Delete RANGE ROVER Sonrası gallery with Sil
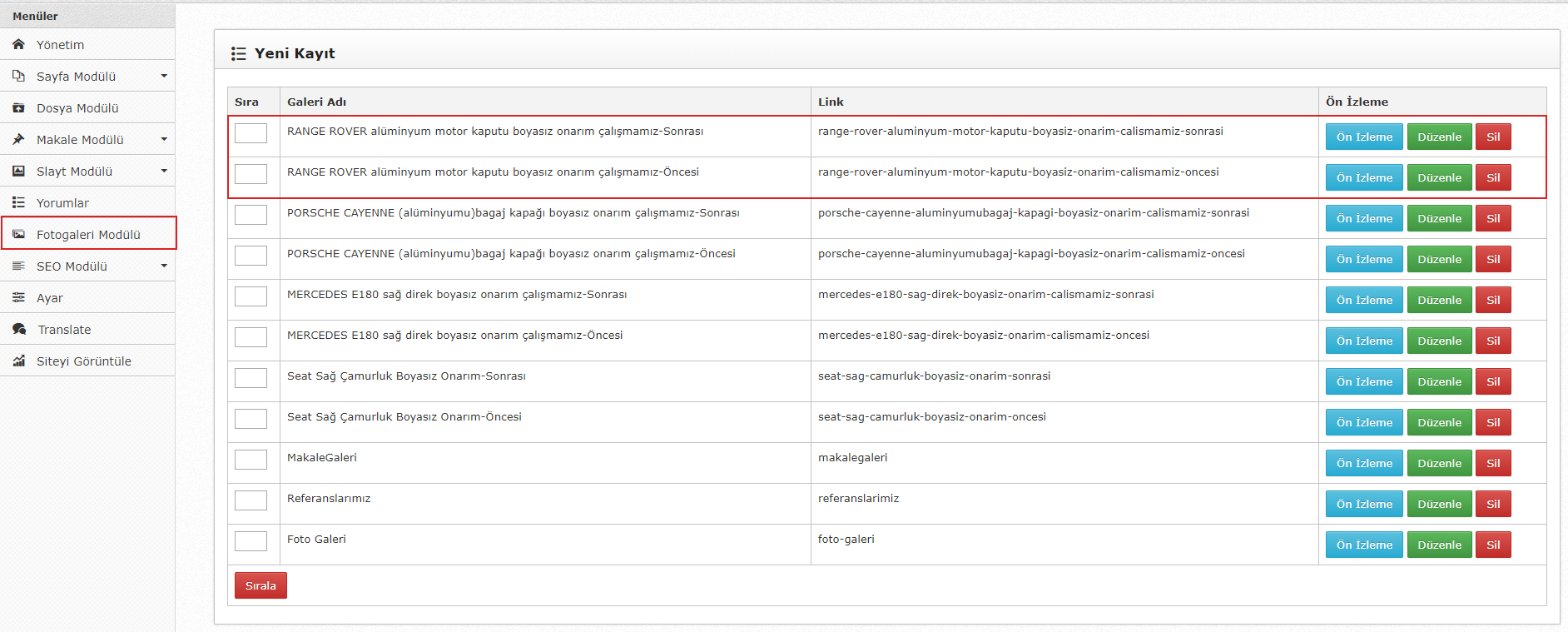 point(1493,137)
